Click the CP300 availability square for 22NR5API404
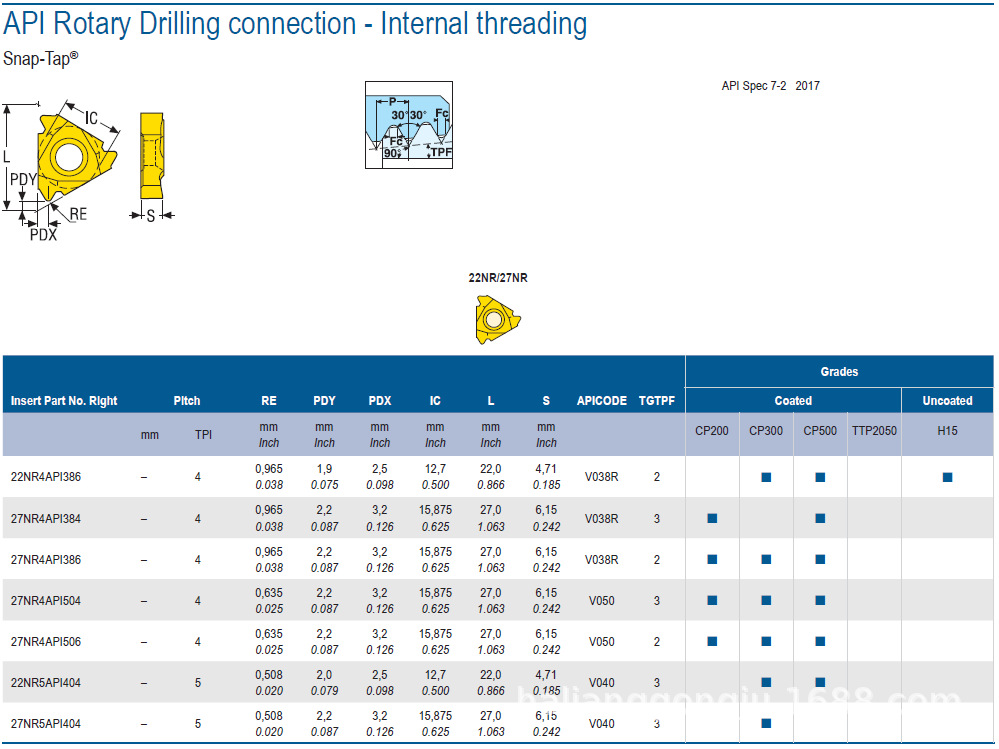The width and height of the screenshot is (999, 749). [766, 682]
